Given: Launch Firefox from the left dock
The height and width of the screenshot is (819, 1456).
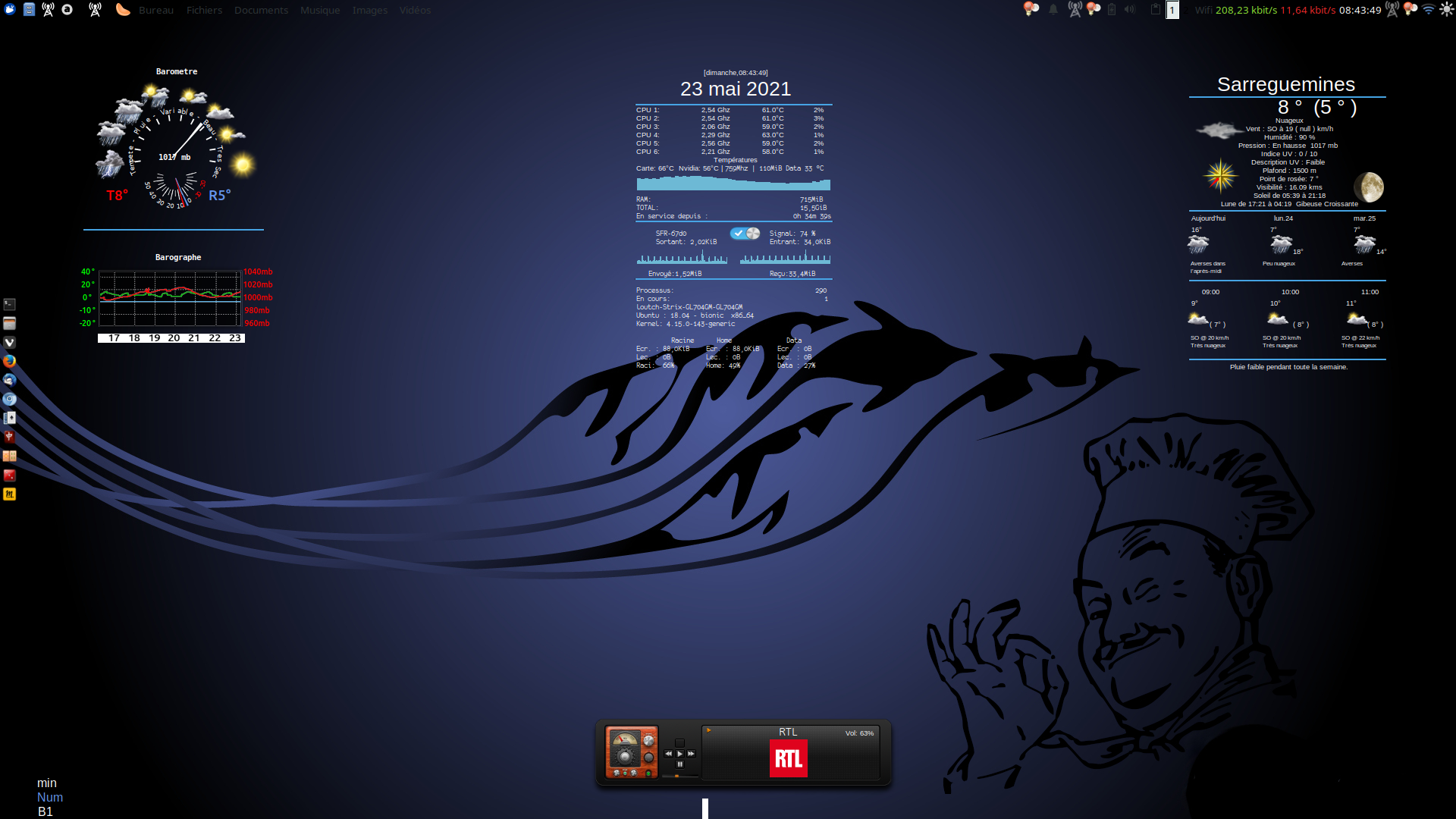Looking at the screenshot, I should (x=10, y=361).
